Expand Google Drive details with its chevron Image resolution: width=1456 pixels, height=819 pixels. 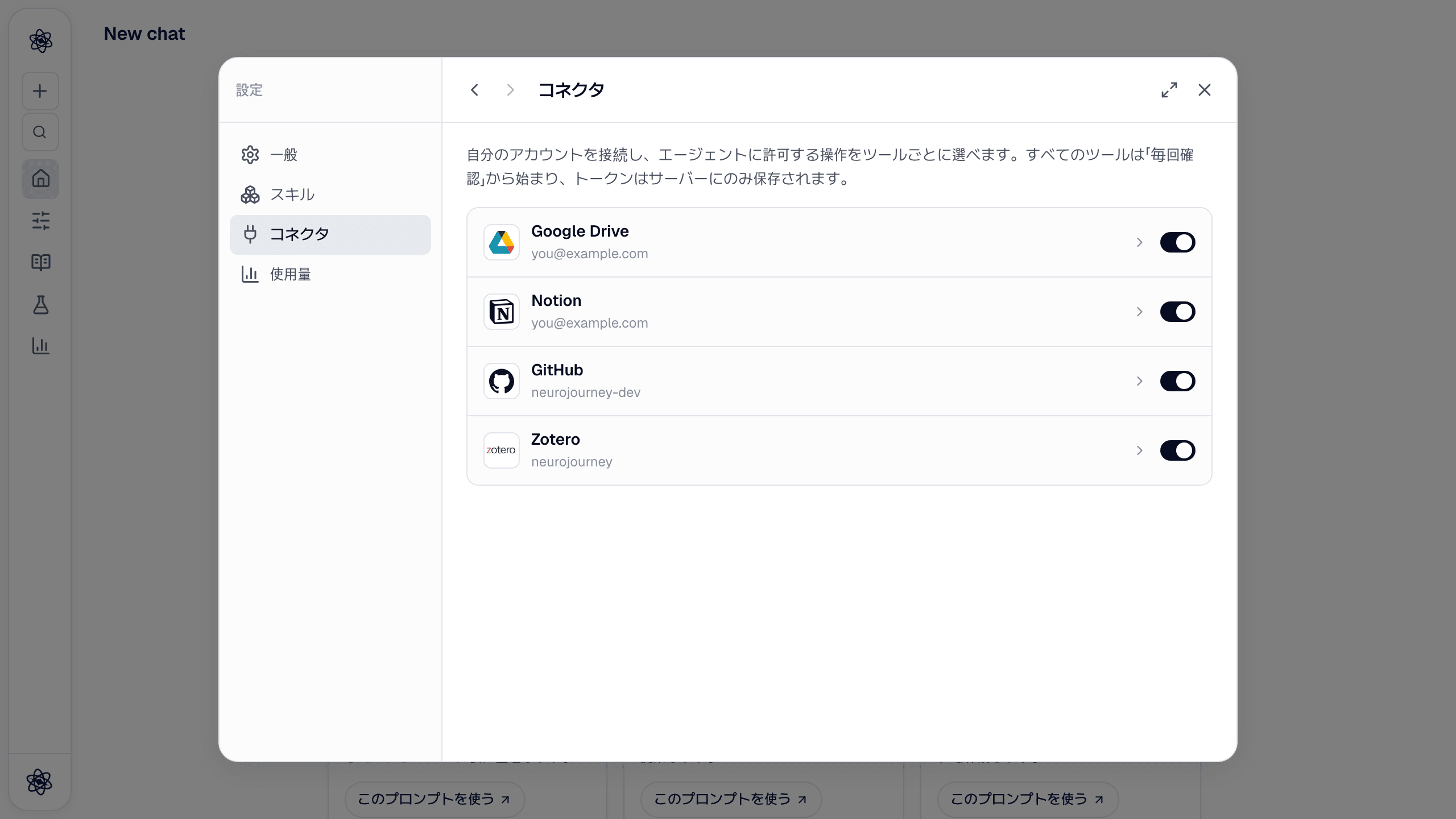1139,242
